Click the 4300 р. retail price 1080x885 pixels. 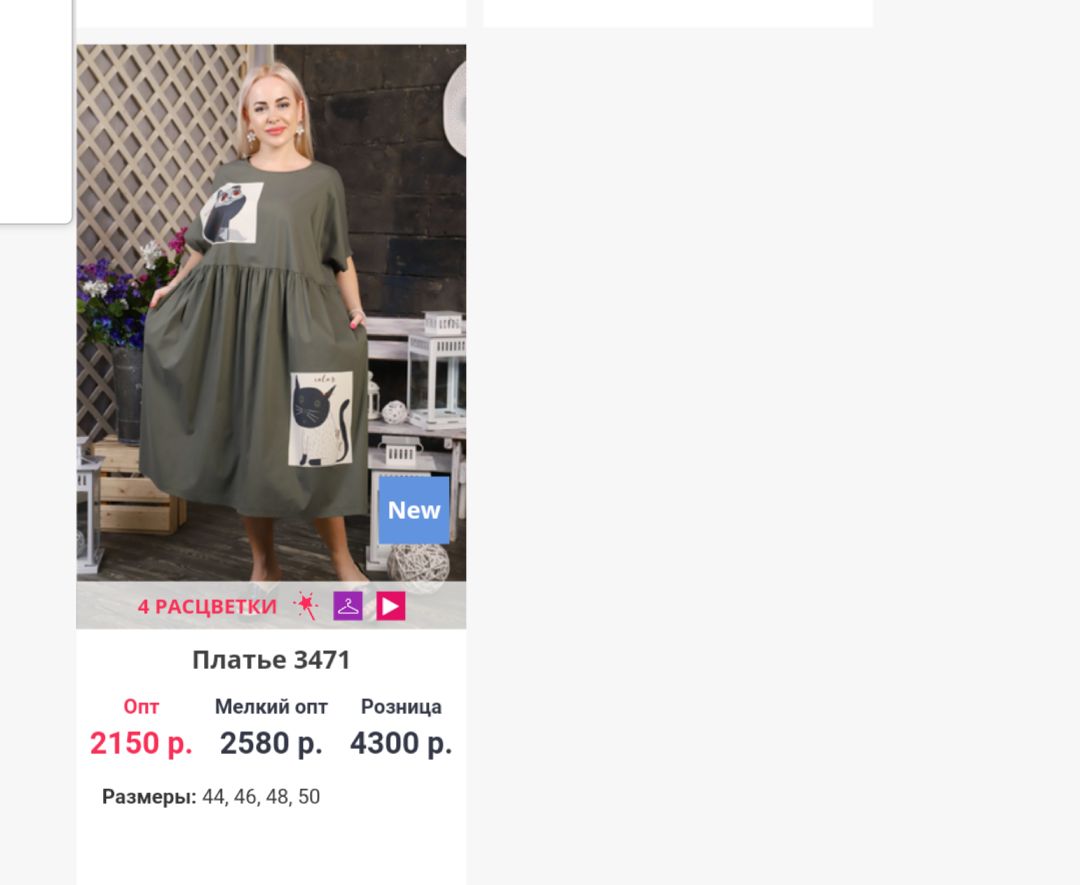[x=402, y=744]
